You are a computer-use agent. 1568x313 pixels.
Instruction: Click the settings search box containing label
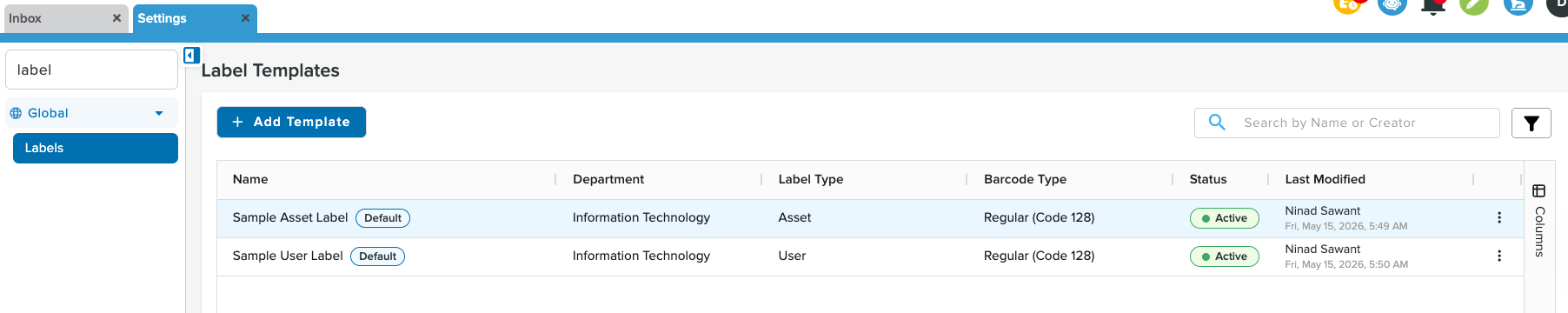tap(91, 70)
